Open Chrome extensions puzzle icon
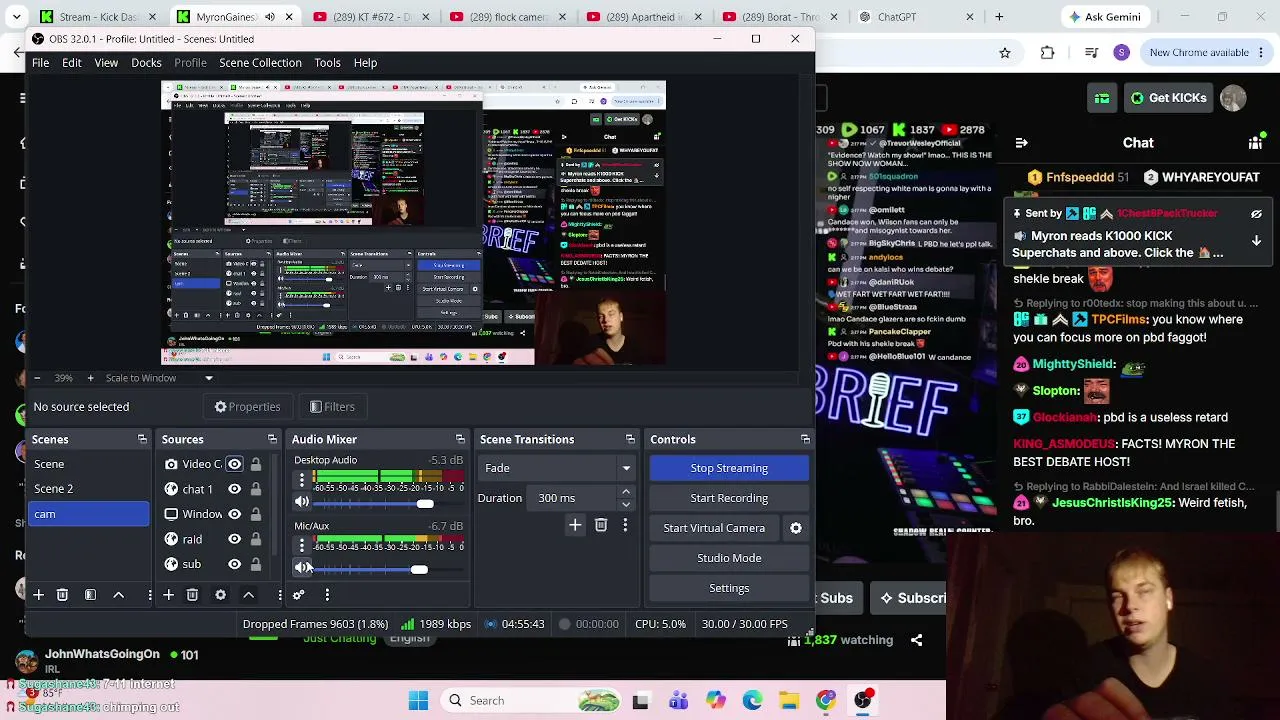Screen dimensions: 1280x720 tap(1047, 53)
